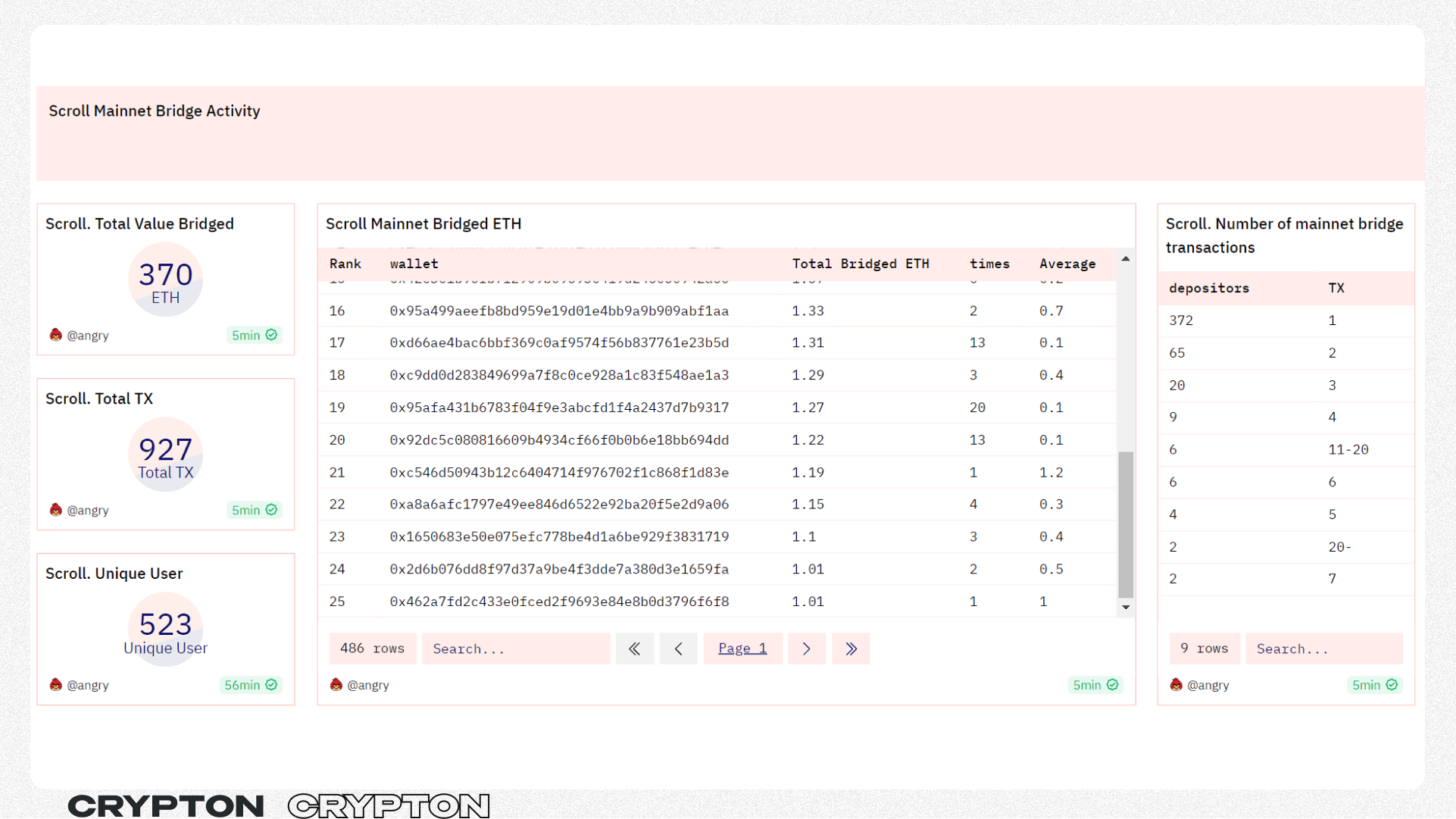Click the 56min refresh checkmark icon
The image size is (1456, 819).
[271, 685]
